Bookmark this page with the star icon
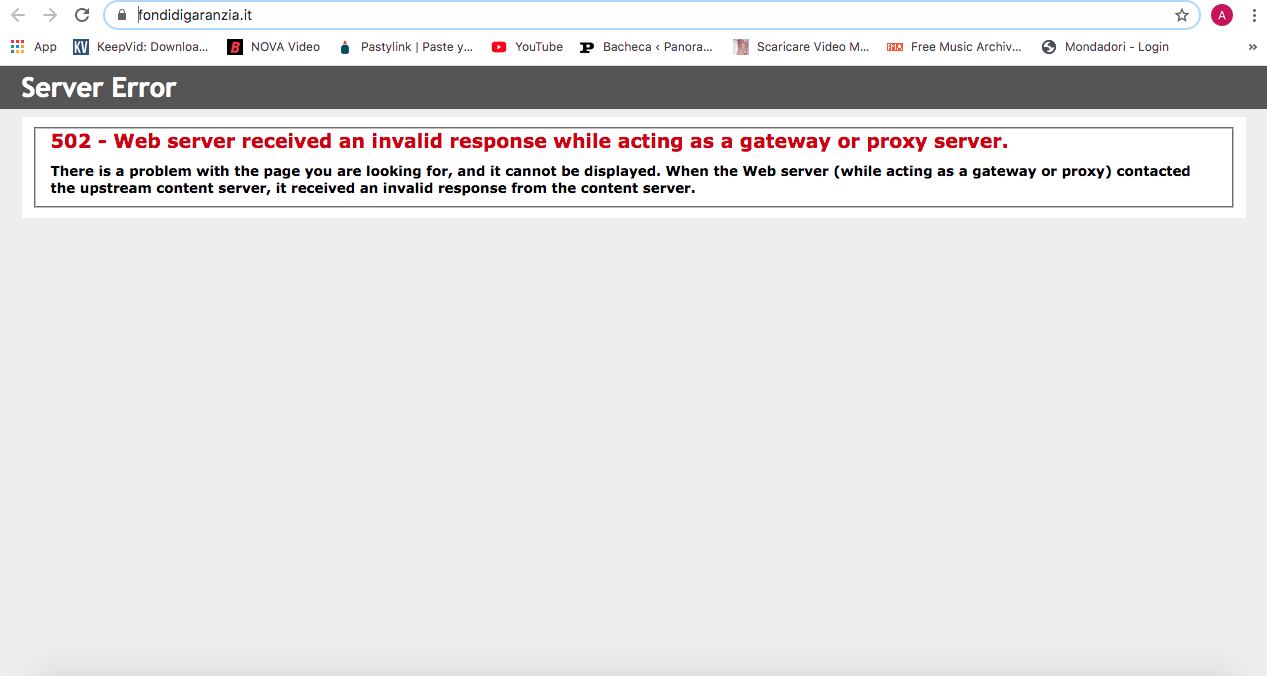Image resolution: width=1267 pixels, height=676 pixels. (1181, 15)
